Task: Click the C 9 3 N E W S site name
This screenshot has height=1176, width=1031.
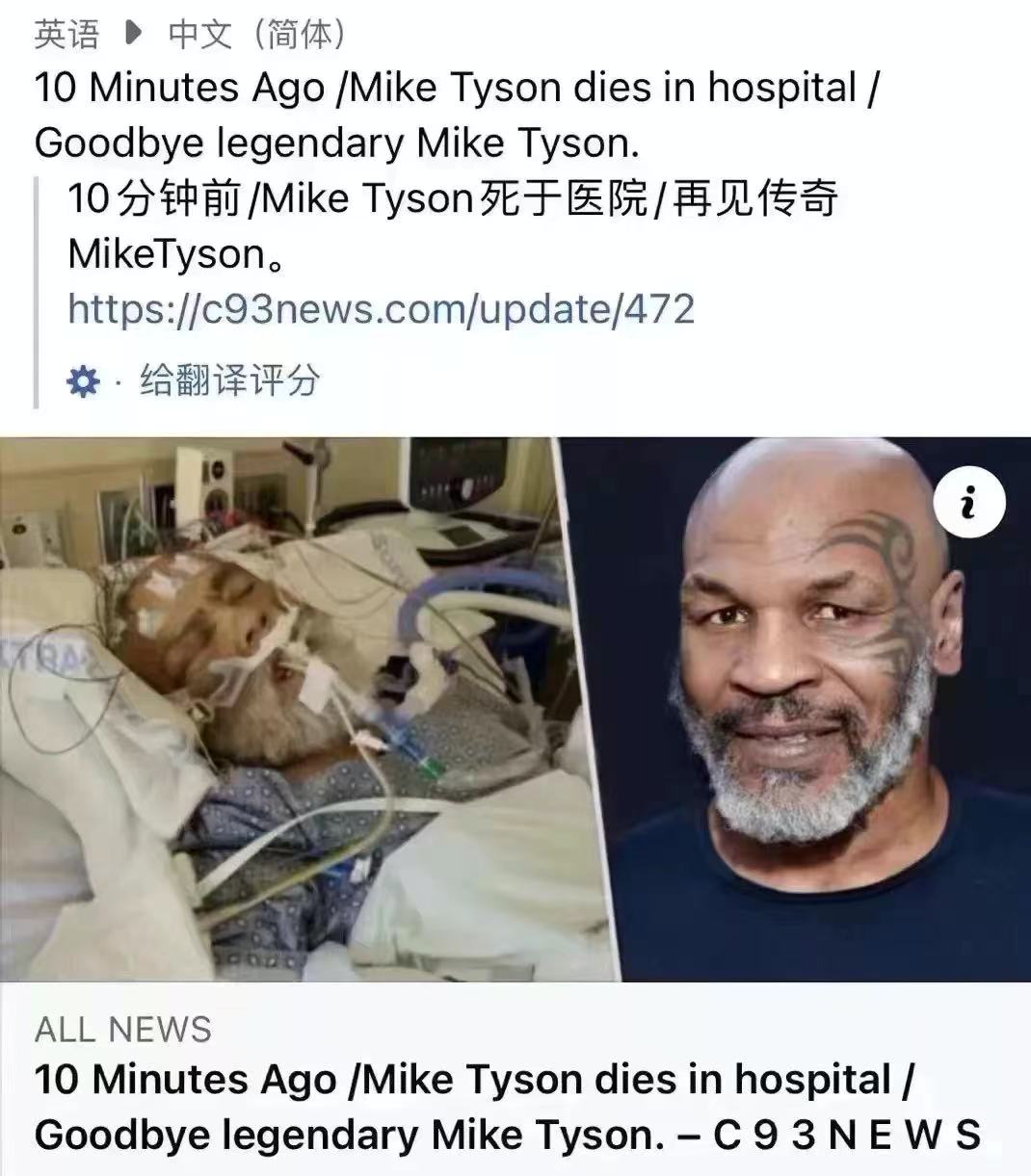Action: 847,1135
